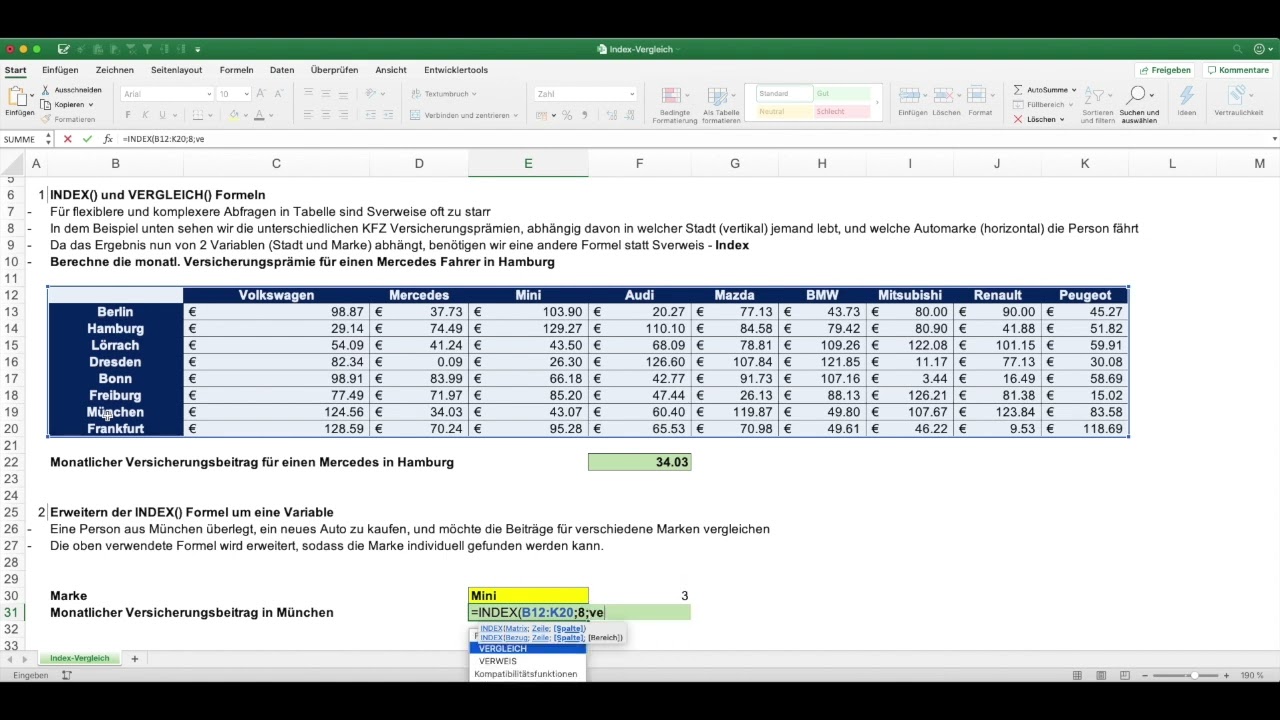Click Ausschneiden scissors icon
1280x720 pixels.
click(x=46, y=90)
